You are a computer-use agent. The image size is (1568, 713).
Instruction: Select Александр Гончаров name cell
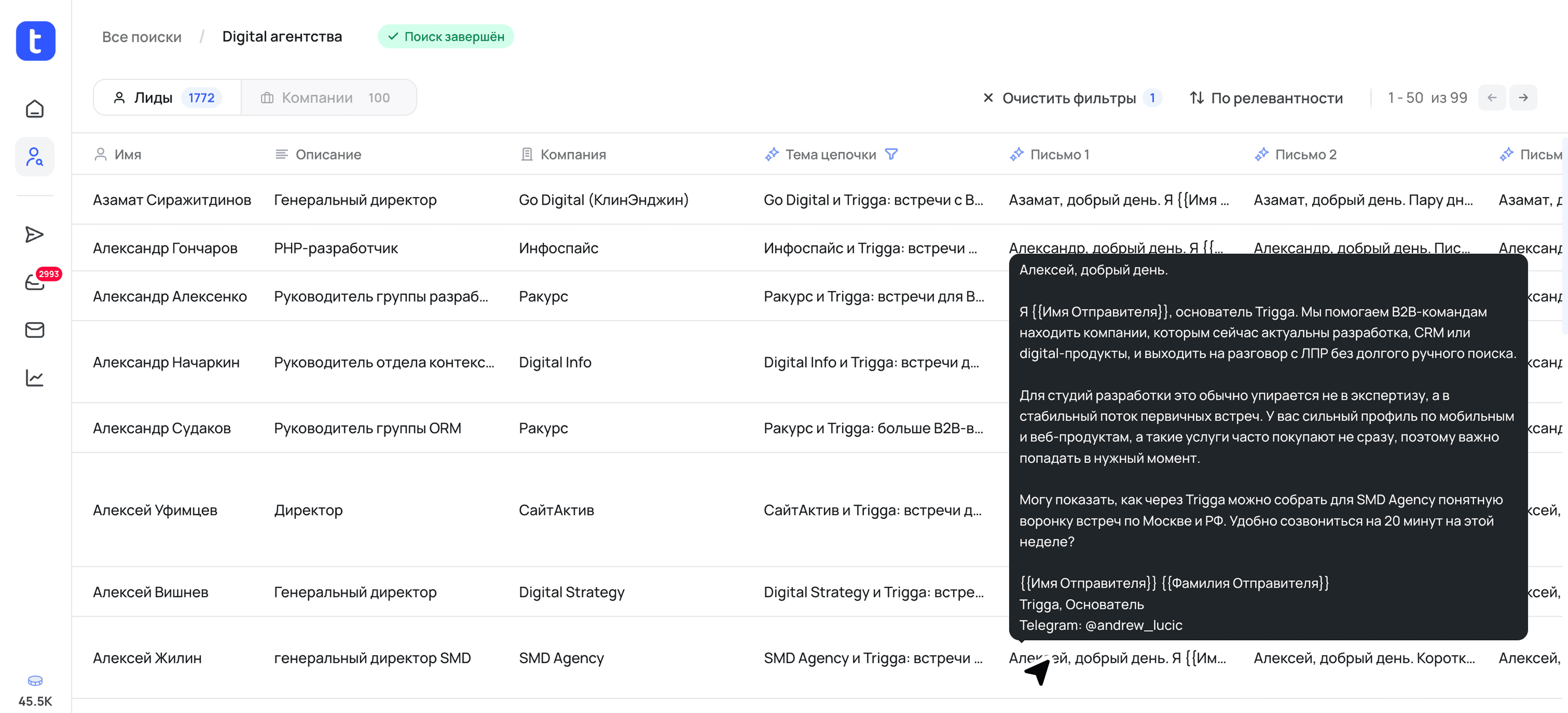165,249
